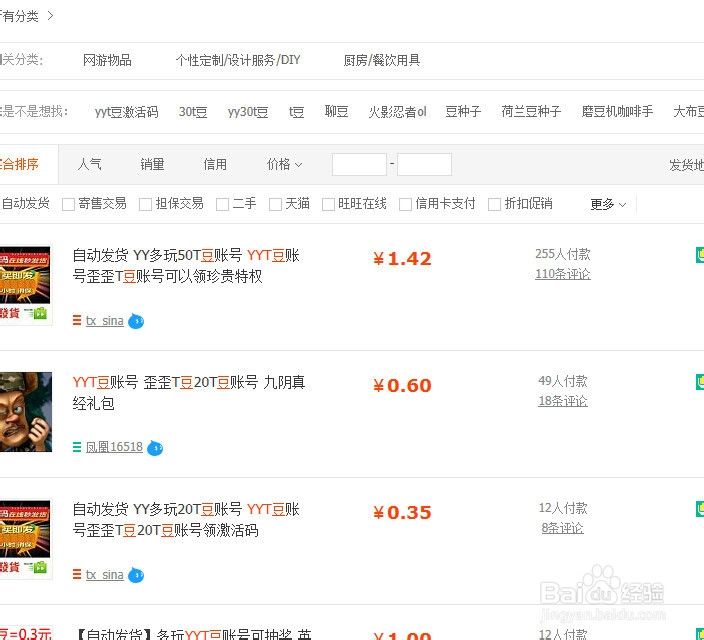Click green badge icon on the ¥0.35 row
704x640 pixels.
pos(700,509)
